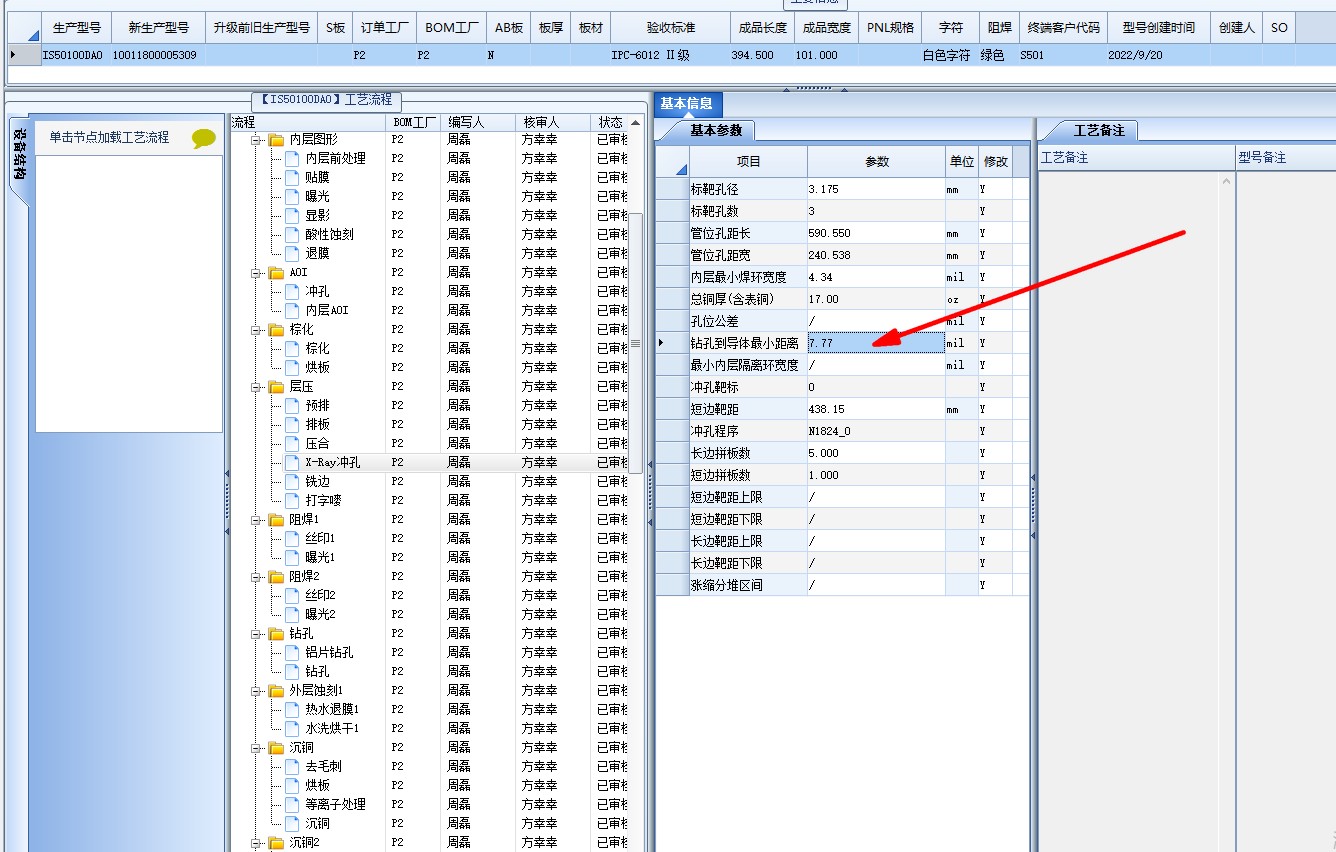Click the folder icon beside AOI

tap(276, 273)
